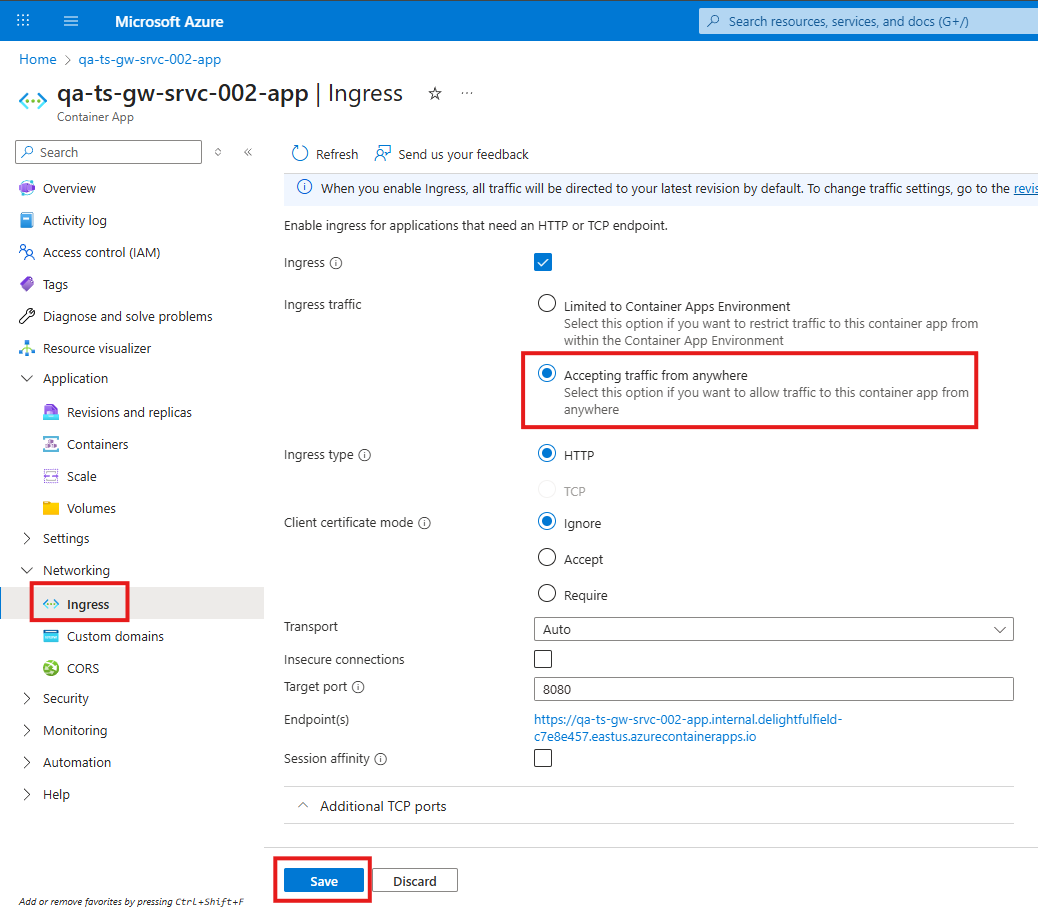Select Accepting traffic from anywhere radio

click(547, 373)
